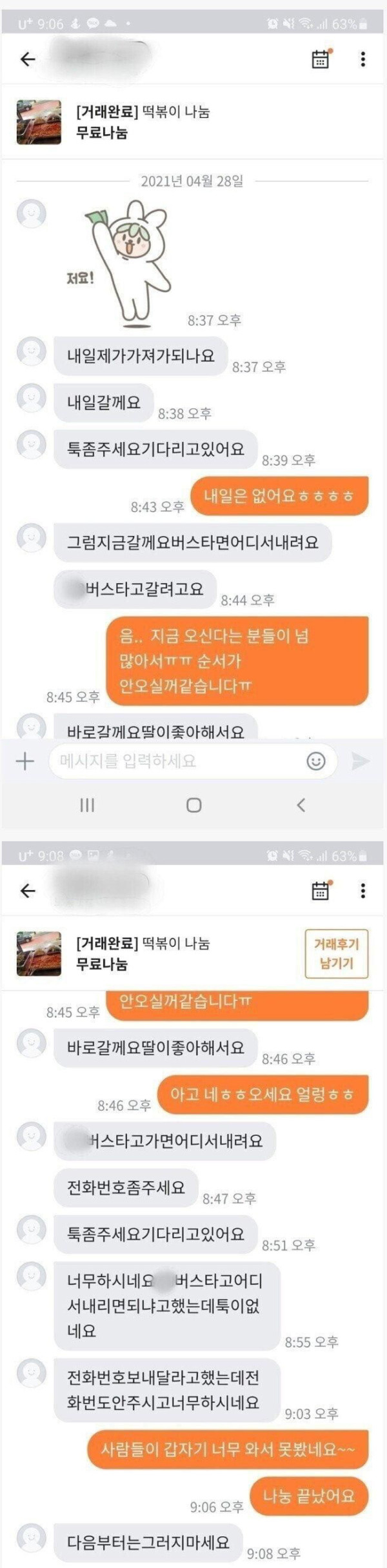Open the emoji smiley picker in input field
Image resolution: width=387 pixels, height=1568 pixels.
coord(316,761)
